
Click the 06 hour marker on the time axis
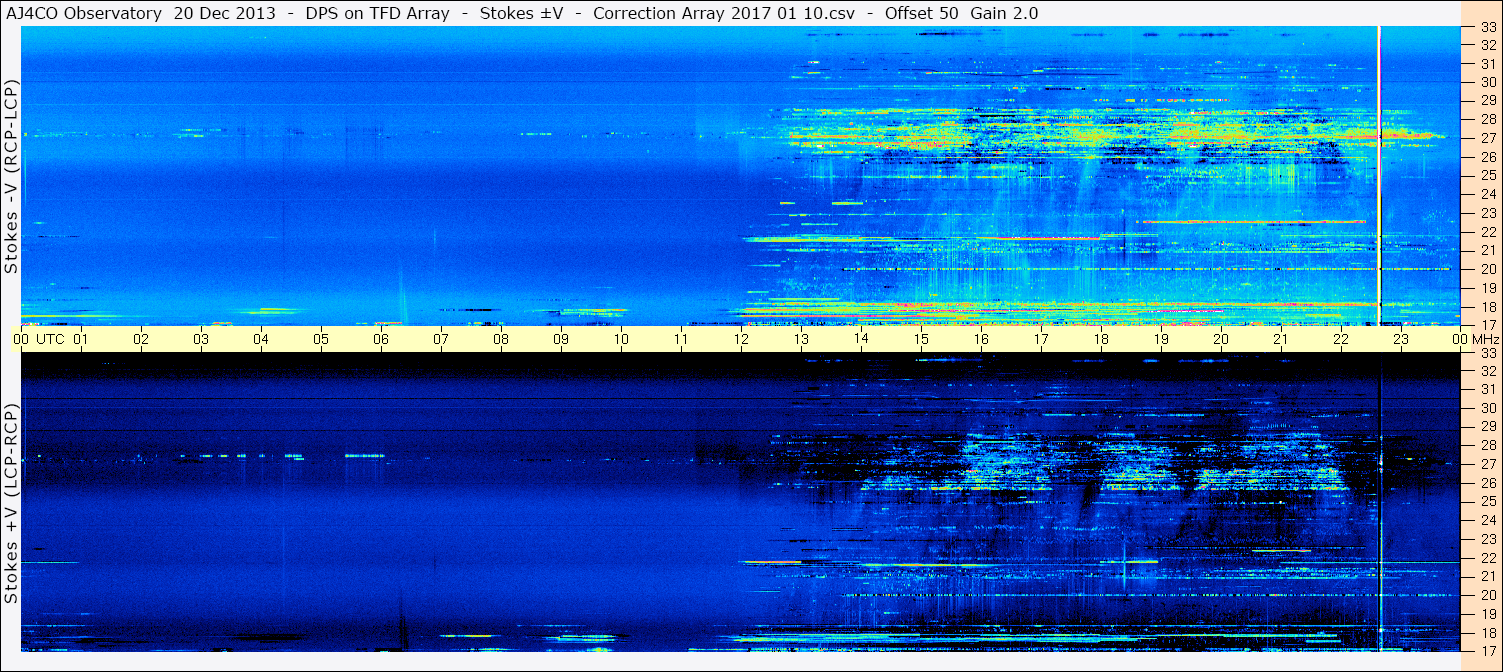click(381, 339)
